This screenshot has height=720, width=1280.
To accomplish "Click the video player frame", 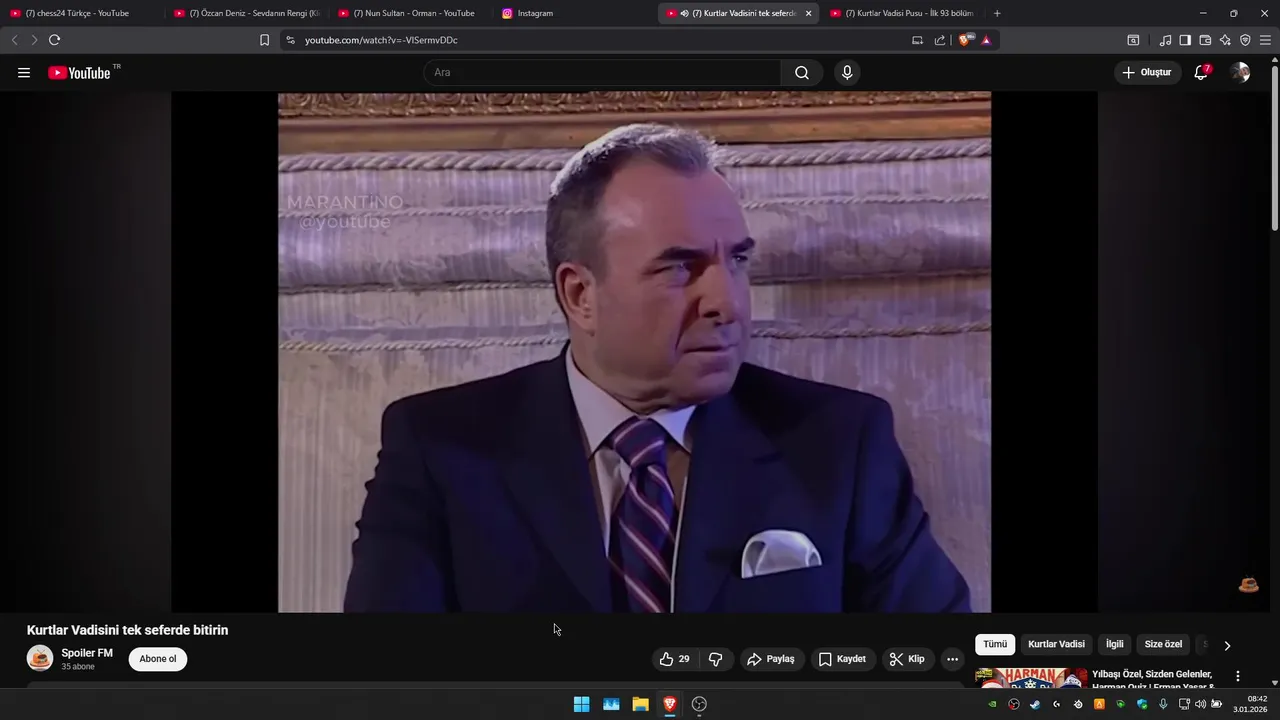I will pyautogui.click(x=634, y=352).
